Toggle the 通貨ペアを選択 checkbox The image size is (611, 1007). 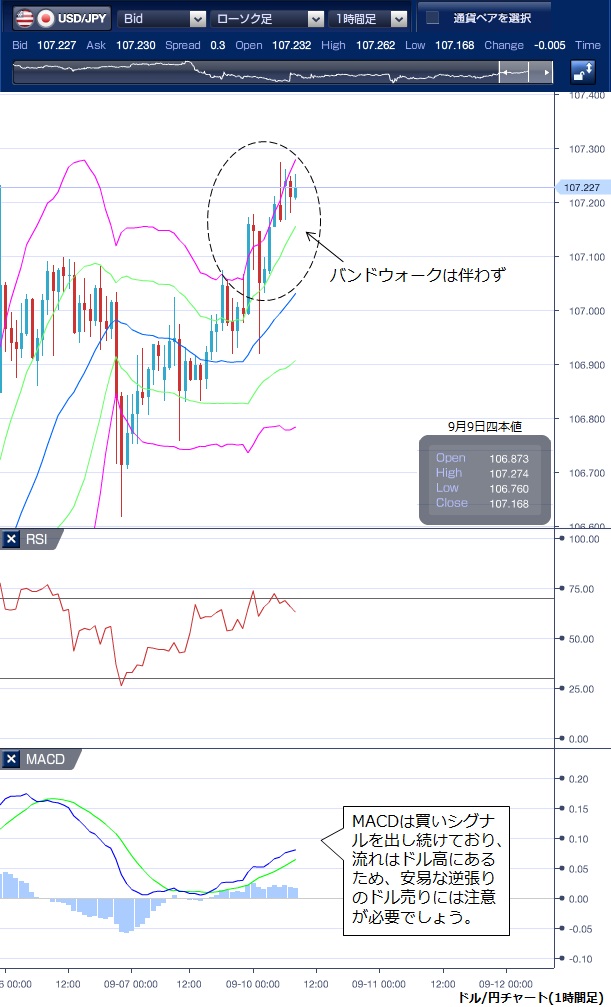(432, 18)
